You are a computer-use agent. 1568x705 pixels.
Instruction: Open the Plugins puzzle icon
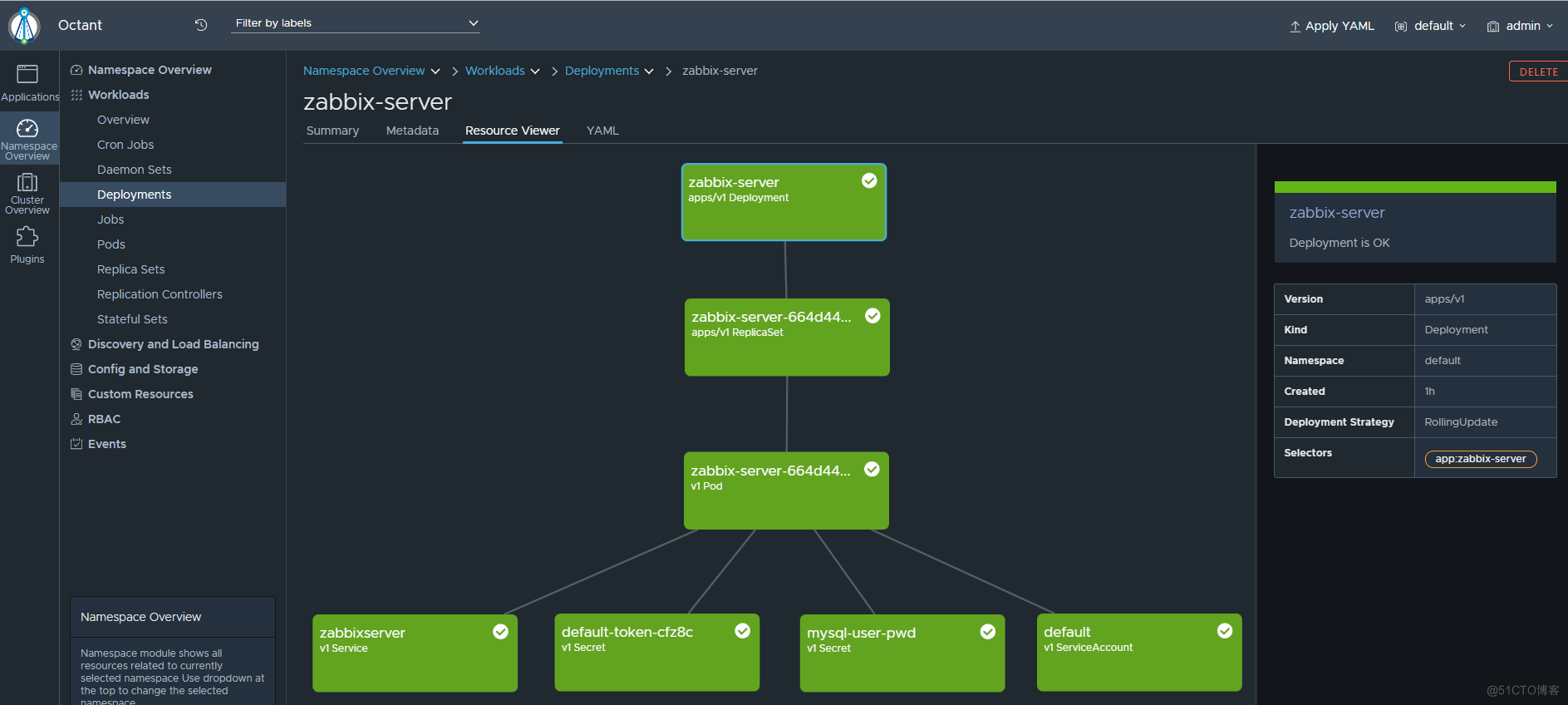click(x=27, y=237)
